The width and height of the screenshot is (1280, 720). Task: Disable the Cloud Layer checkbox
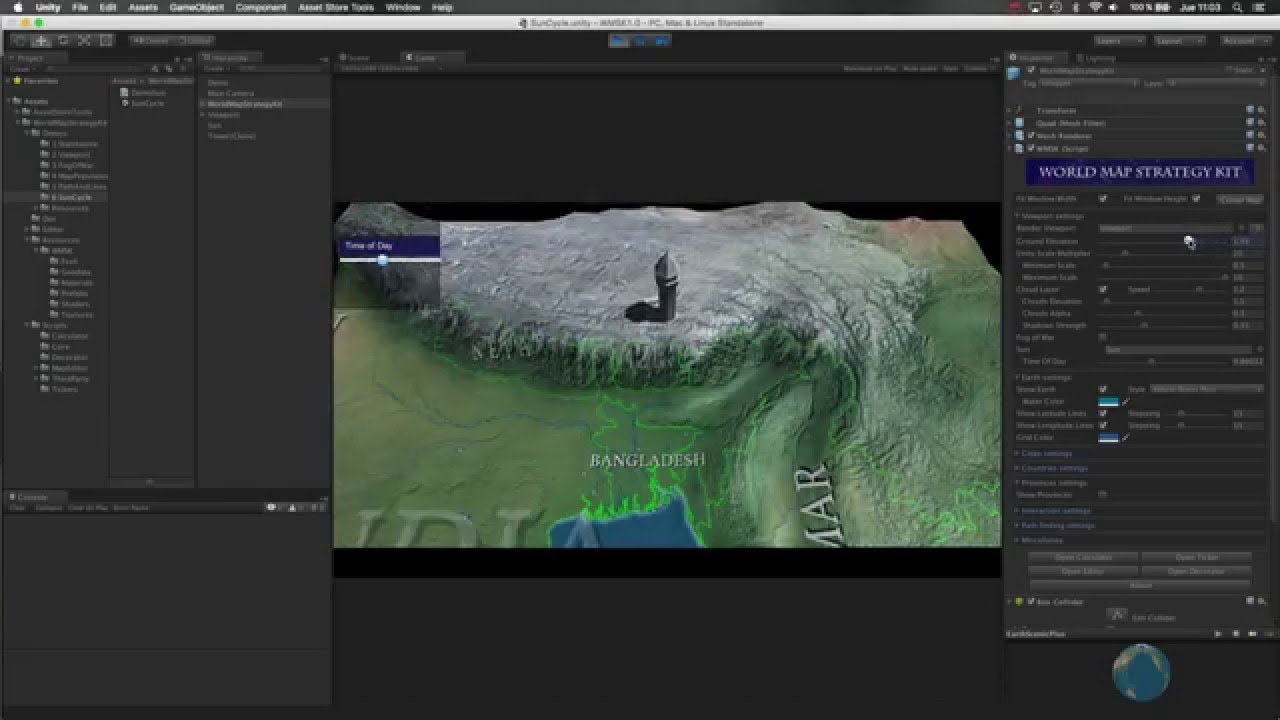click(1104, 290)
